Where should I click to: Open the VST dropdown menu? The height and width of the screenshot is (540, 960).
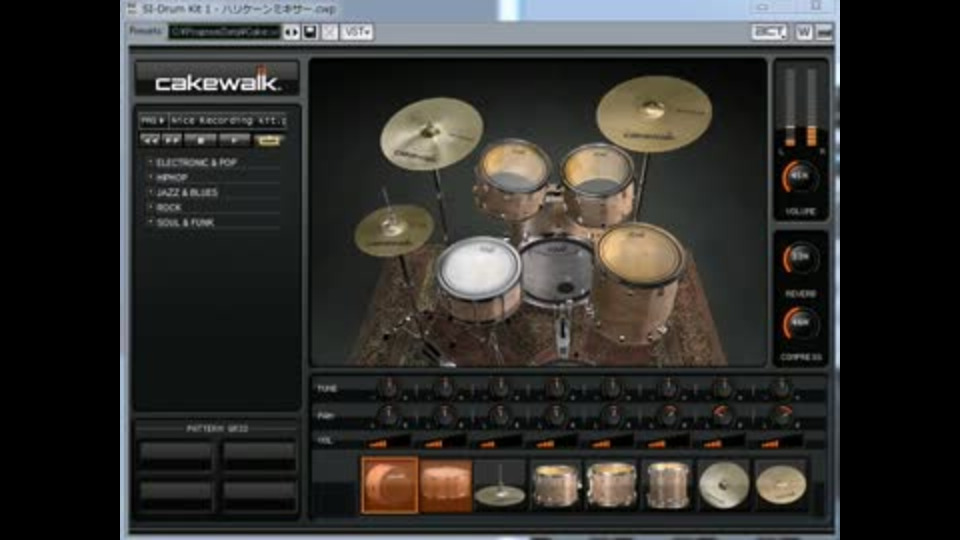(356, 32)
